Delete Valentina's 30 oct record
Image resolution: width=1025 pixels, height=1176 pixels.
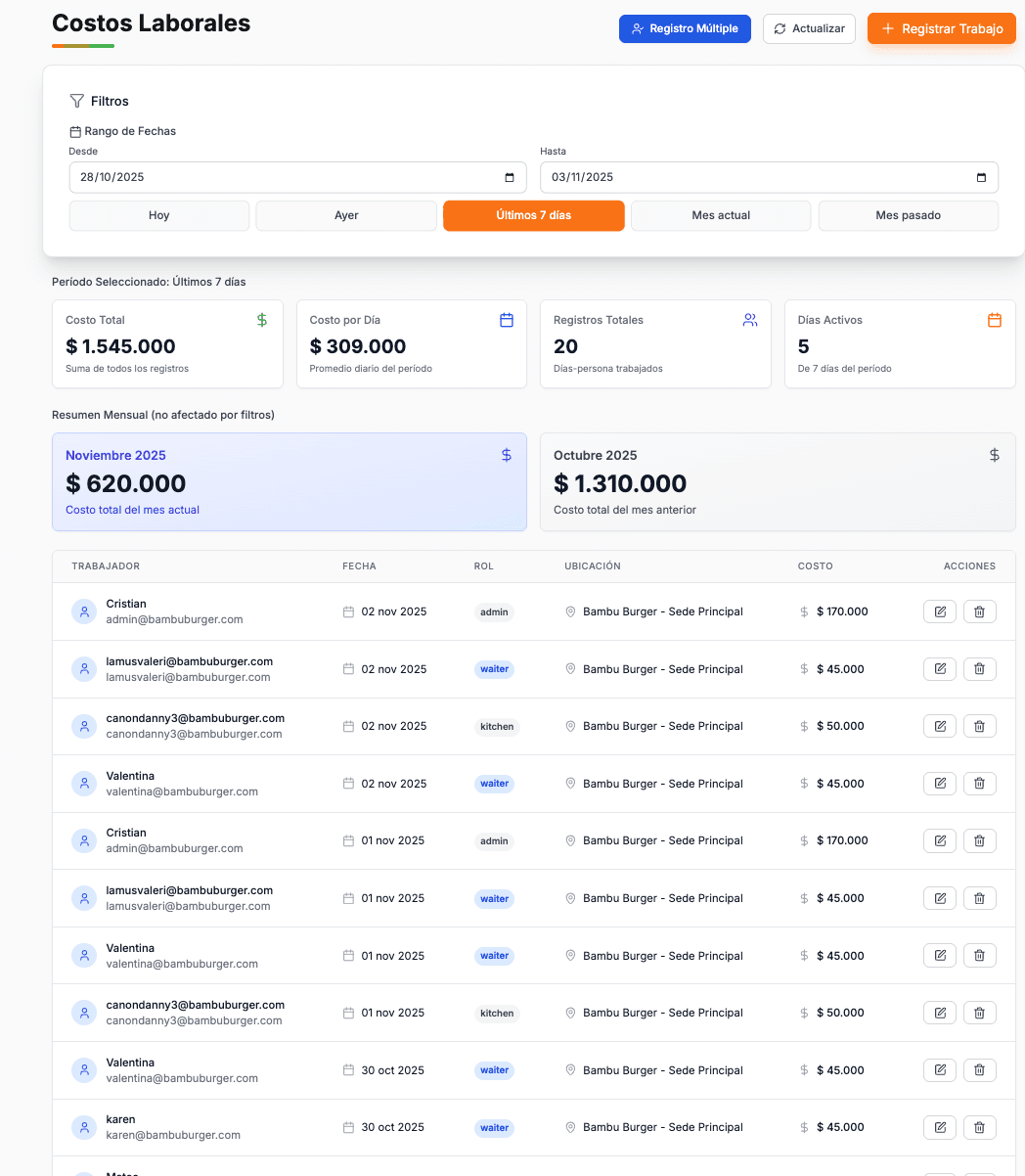click(x=979, y=1069)
